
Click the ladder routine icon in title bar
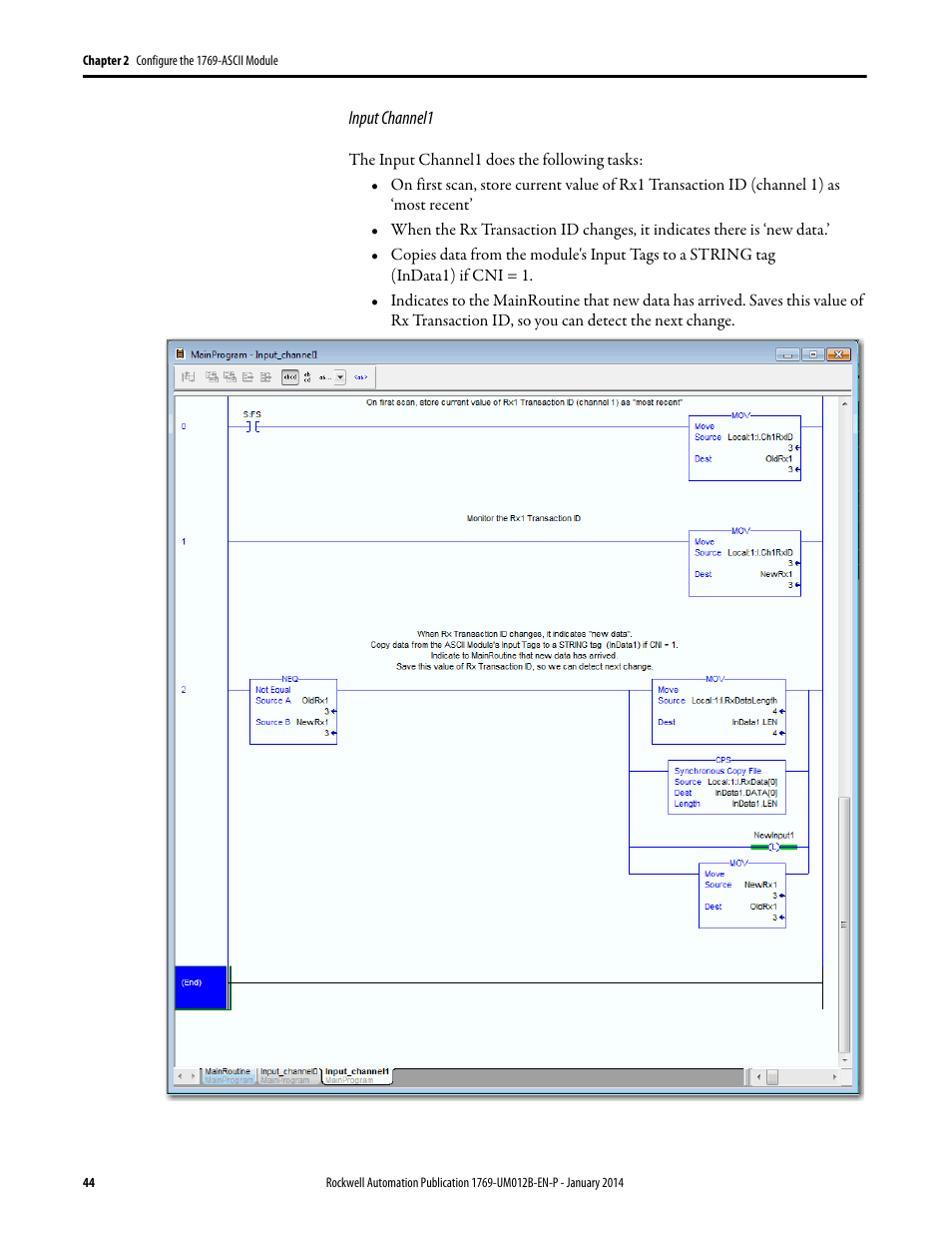click(181, 353)
